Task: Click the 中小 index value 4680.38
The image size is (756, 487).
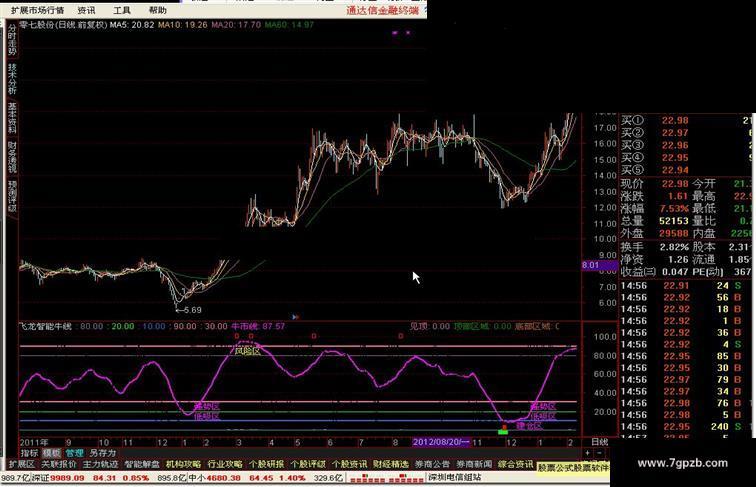Action: click(x=223, y=478)
